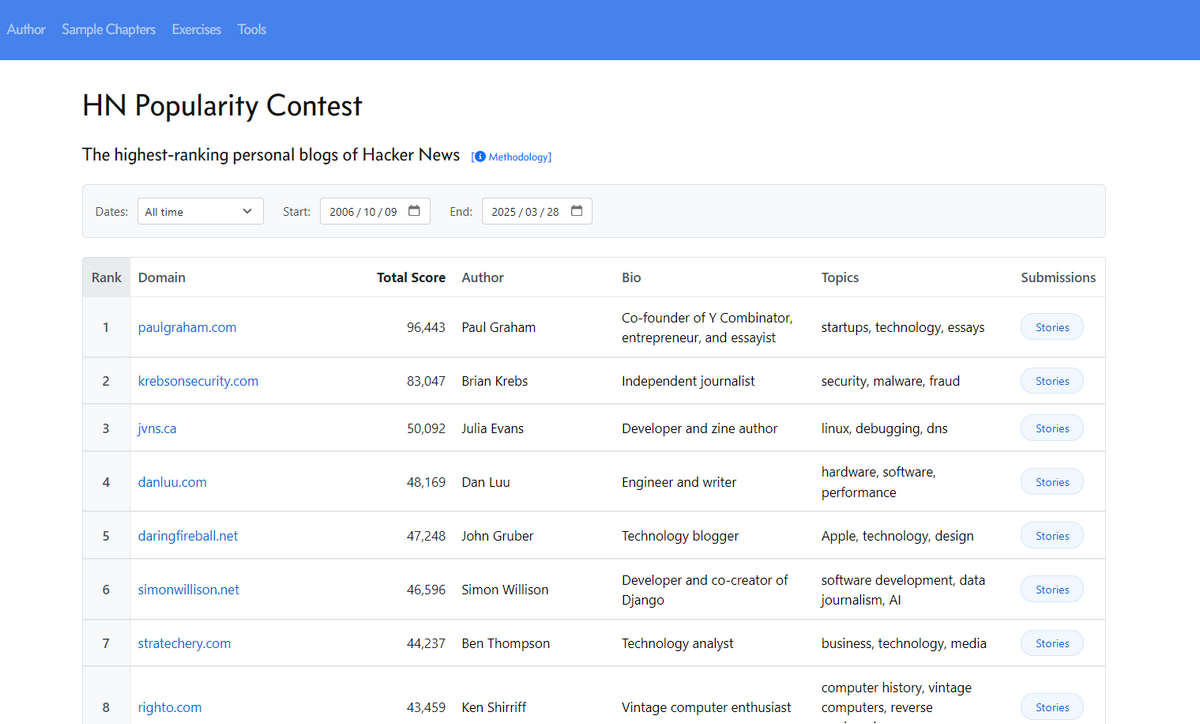This screenshot has height=724, width=1200.
Task: Show Stories for Julia Evans
Action: 1052,428
